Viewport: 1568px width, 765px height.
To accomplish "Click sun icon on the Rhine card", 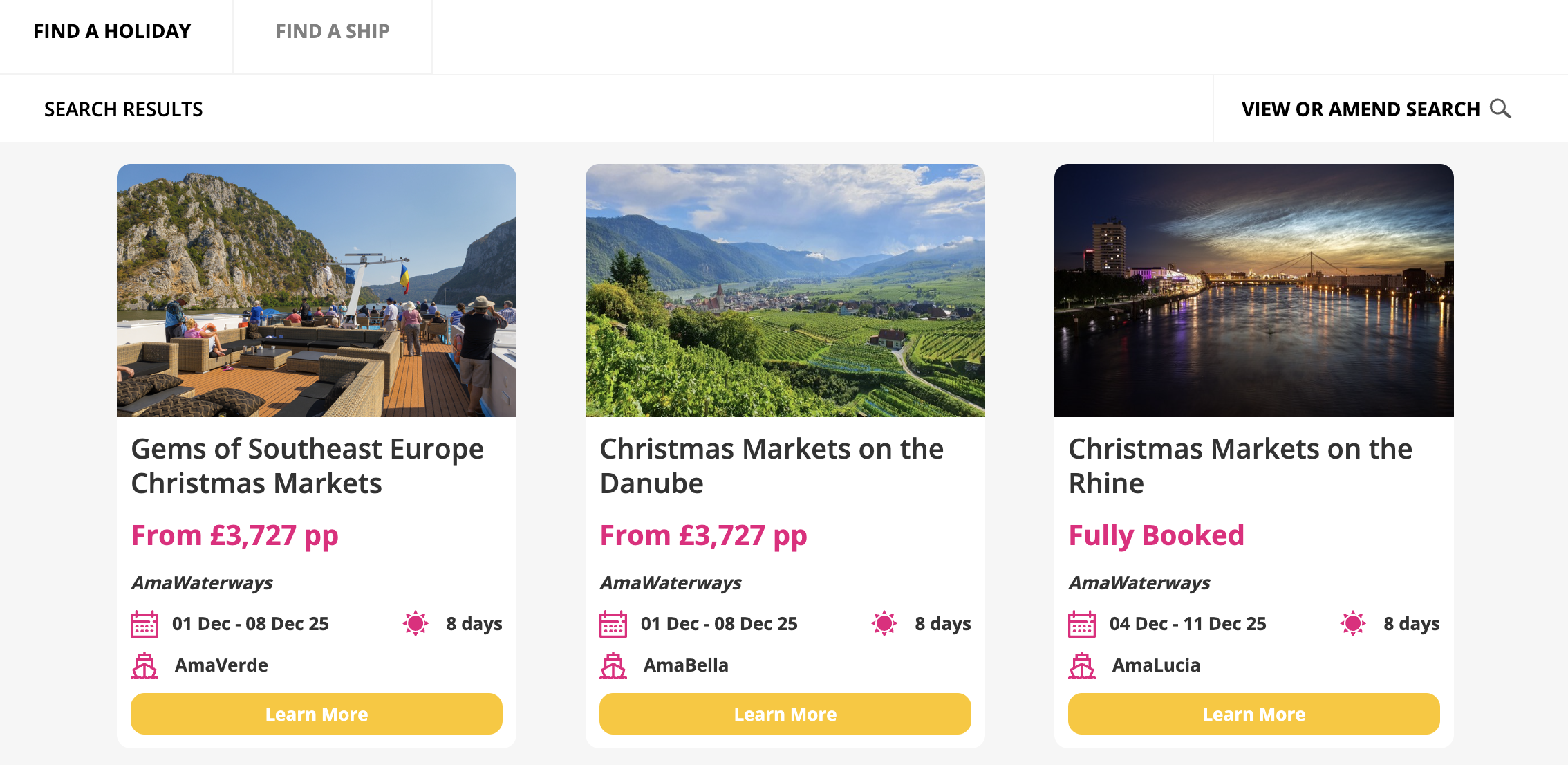I will [x=1353, y=623].
